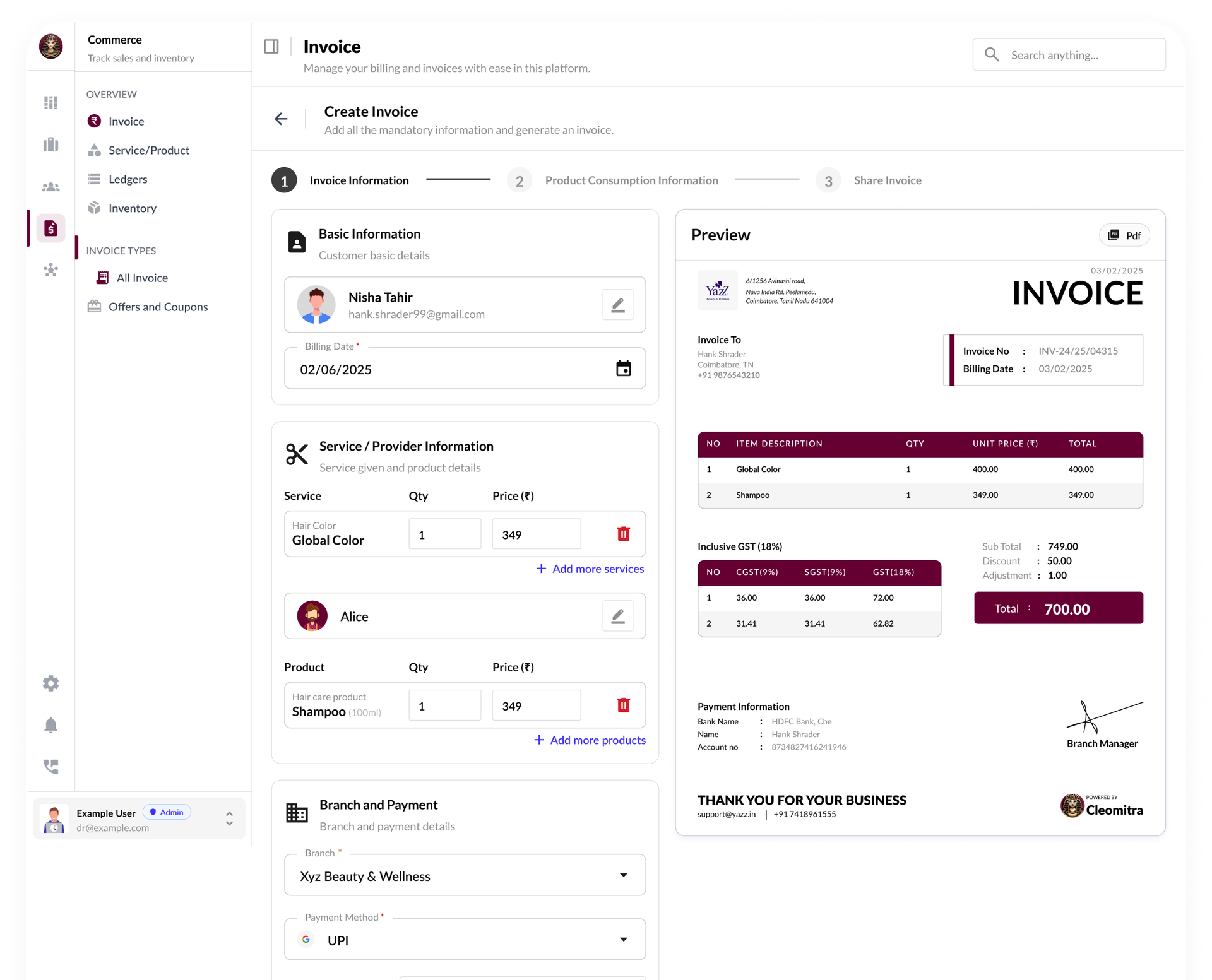The height and width of the screenshot is (980, 1212).
Task: Open the Example User account switcher chevrons
Action: click(229, 818)
